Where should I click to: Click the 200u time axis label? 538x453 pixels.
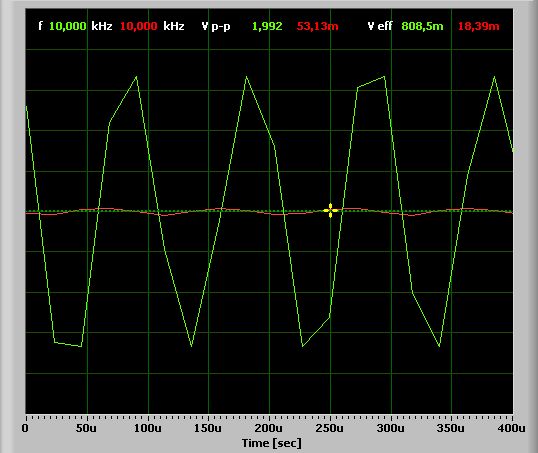click(269, 428)
